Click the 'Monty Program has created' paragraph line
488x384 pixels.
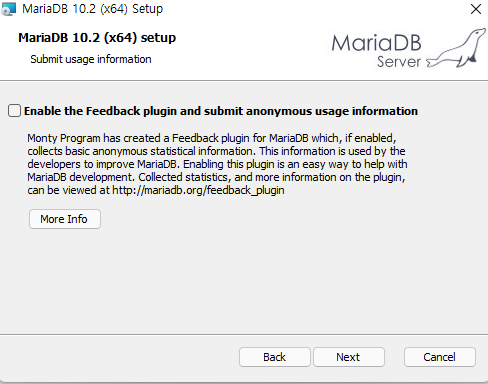212,138
